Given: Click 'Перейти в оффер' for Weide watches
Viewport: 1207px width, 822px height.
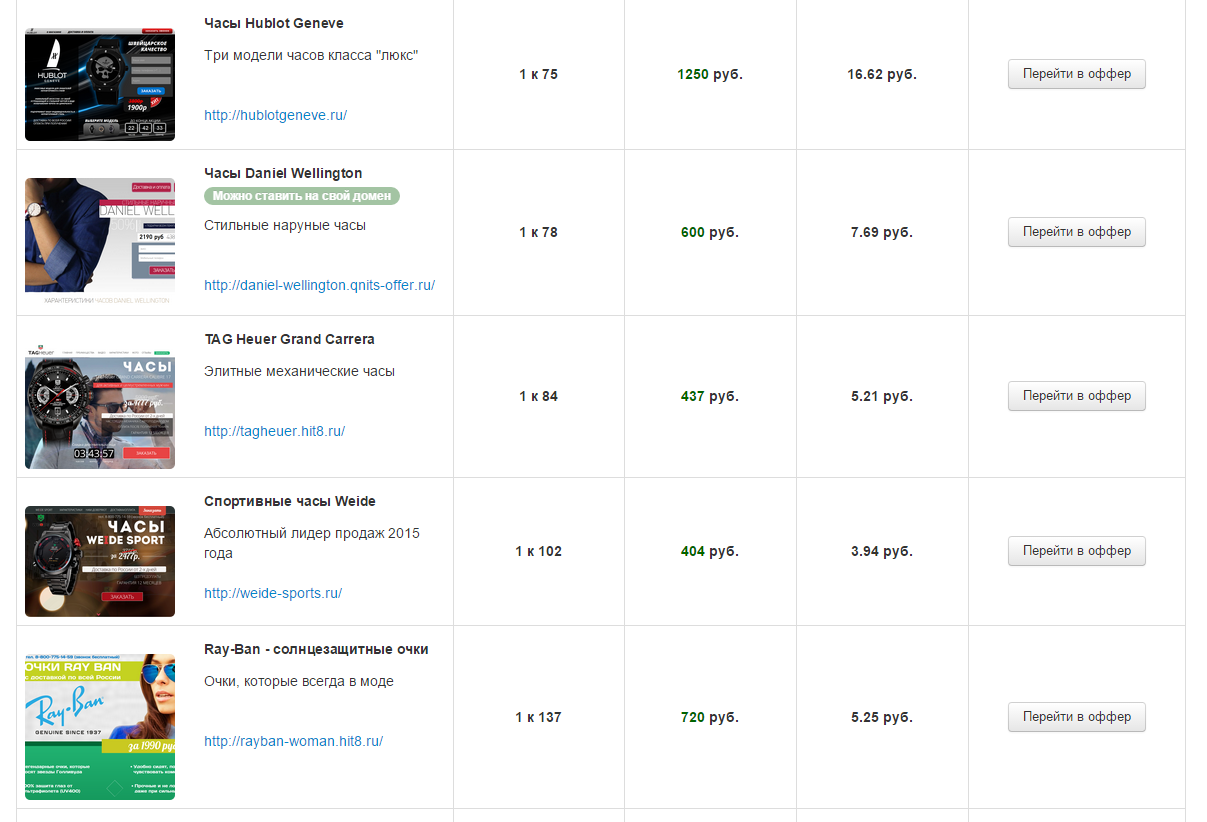Looking at the screenshot, I should pos(1076,551).
